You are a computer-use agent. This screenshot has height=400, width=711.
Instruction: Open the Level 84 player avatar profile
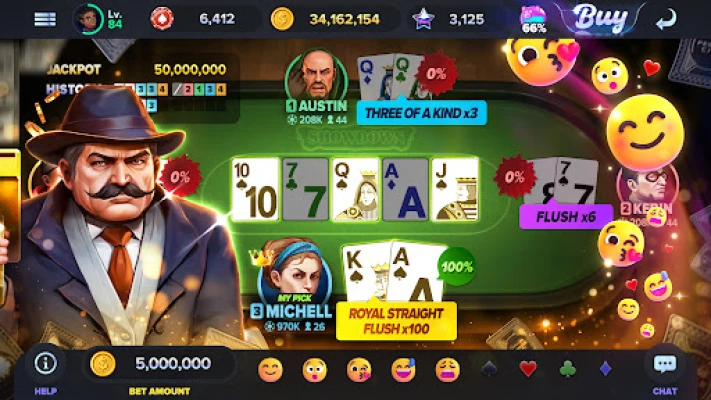(88, 19)
